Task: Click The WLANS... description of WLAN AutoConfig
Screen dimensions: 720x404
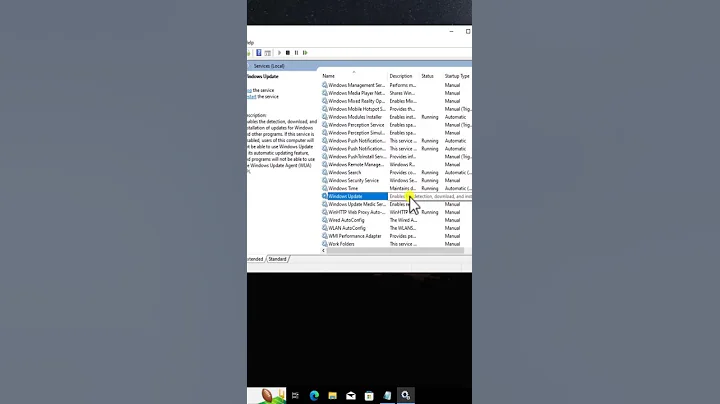Action: click(403, 228)
